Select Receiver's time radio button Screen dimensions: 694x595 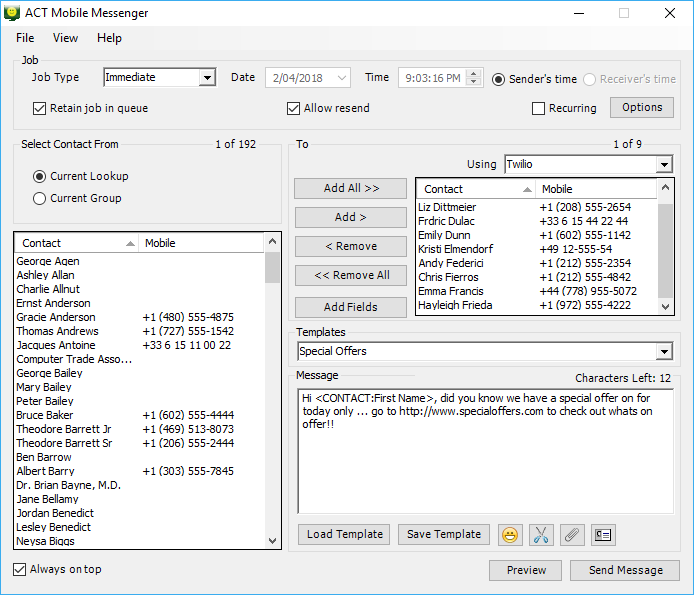[x=590, y=79]
